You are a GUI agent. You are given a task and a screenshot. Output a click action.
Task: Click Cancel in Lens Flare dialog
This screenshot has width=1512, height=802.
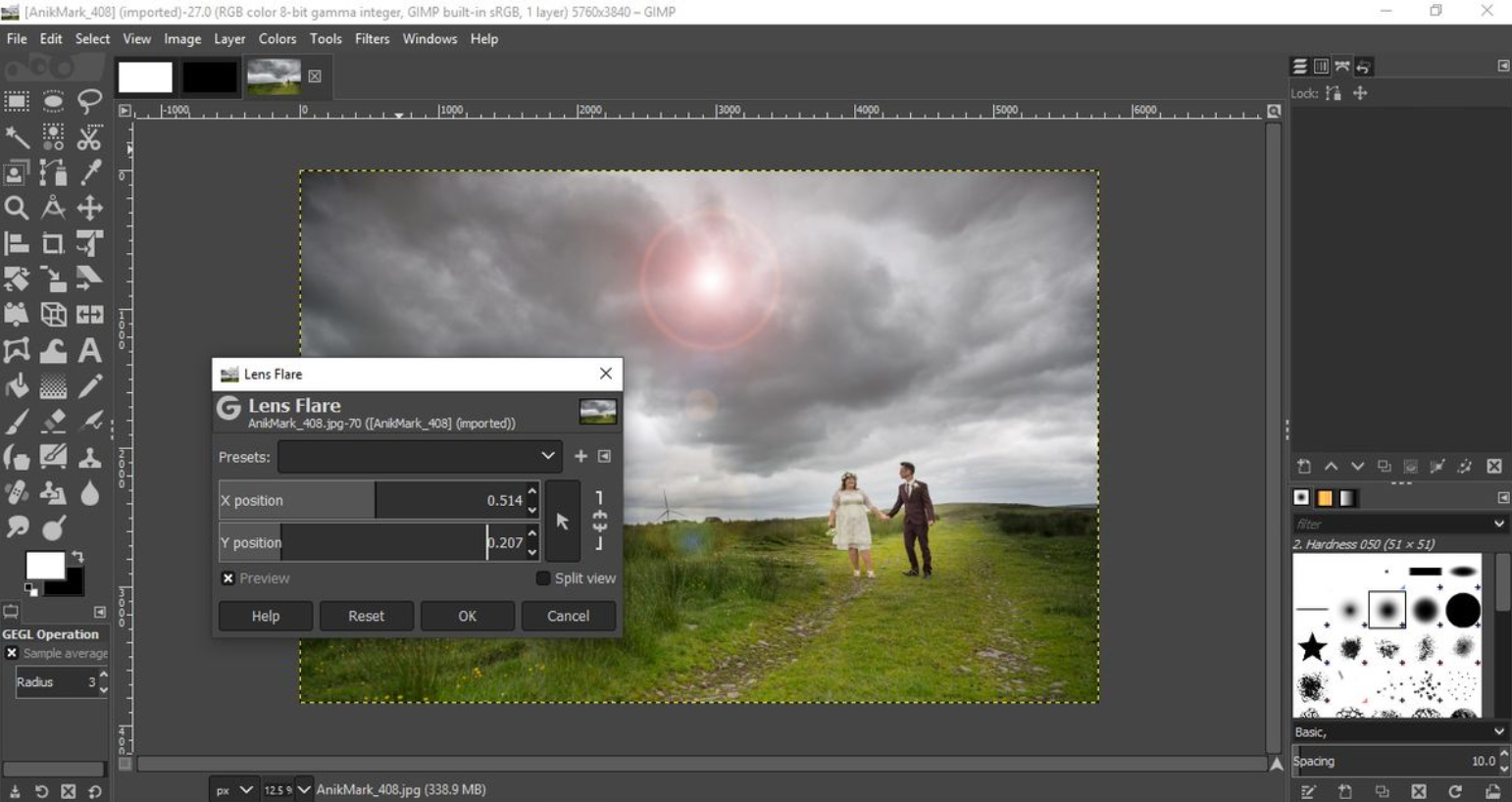[569, 616]
